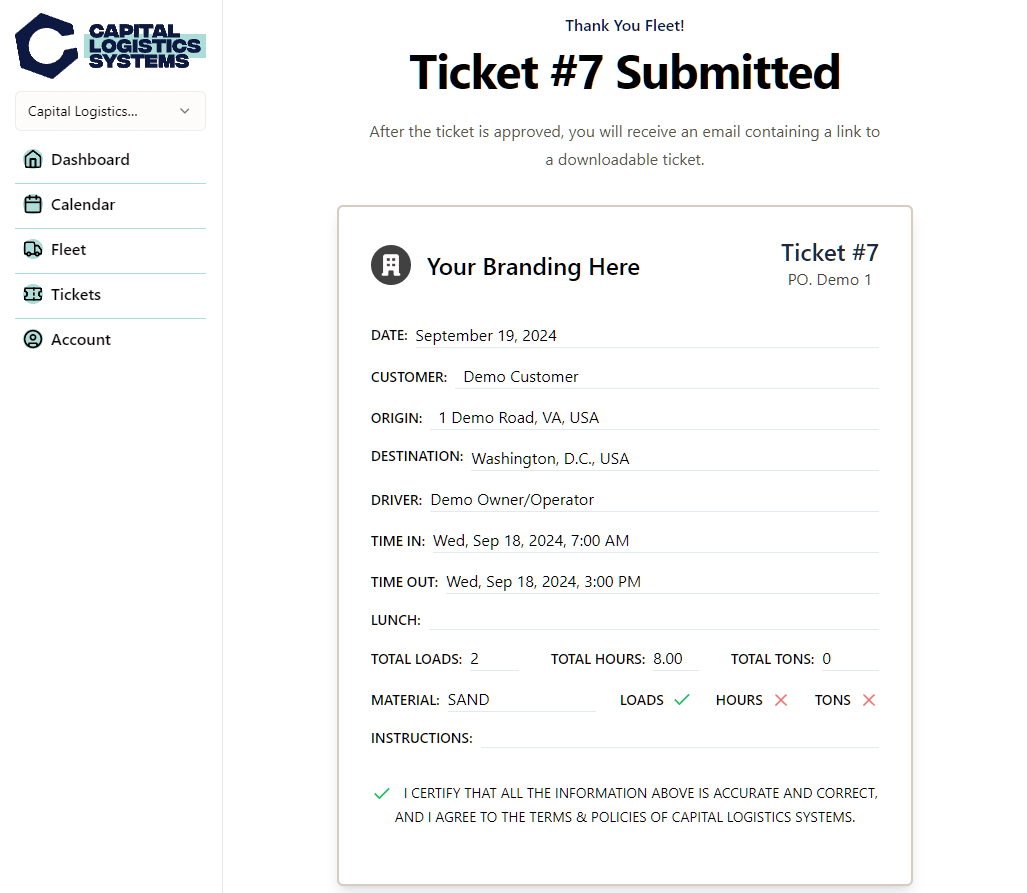
Task: Expand the company selector chevron arrow
Action: click(x=185, y=111)
